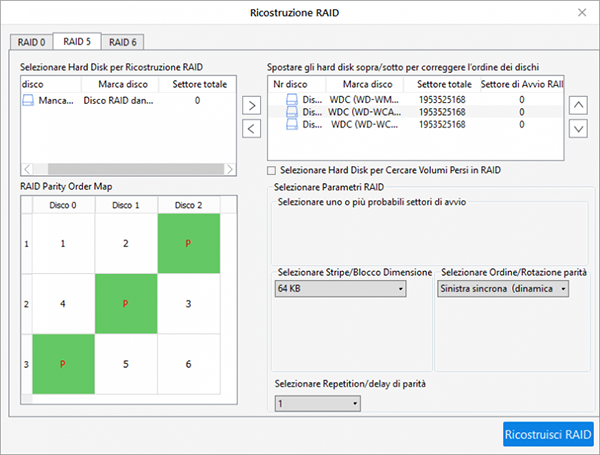The height and width of the screenshot is (455, 600).
Task: Move selected disk to the right list
Action: (251, 105)
